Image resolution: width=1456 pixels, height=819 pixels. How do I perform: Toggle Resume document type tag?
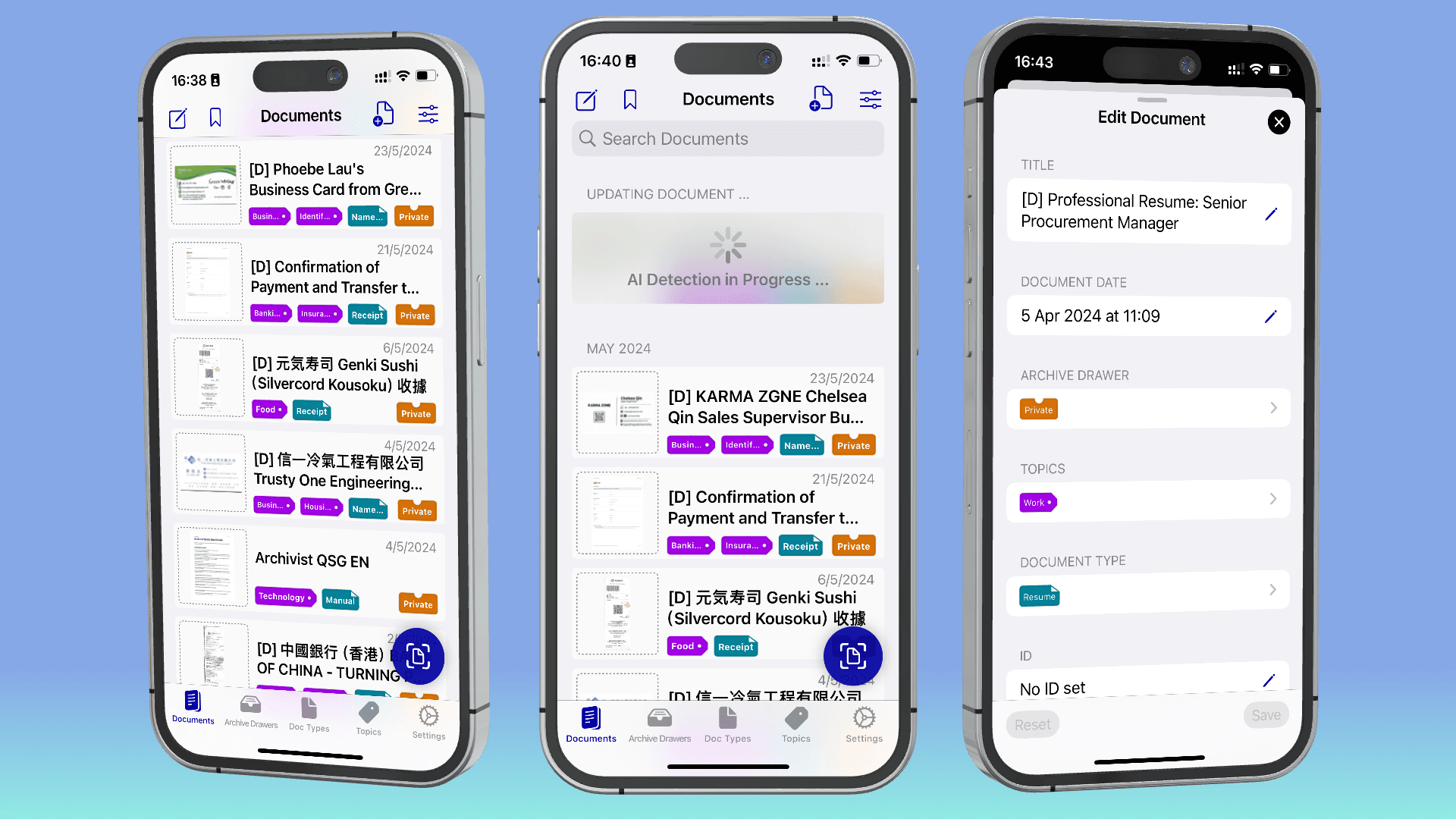coord(1038,594)
